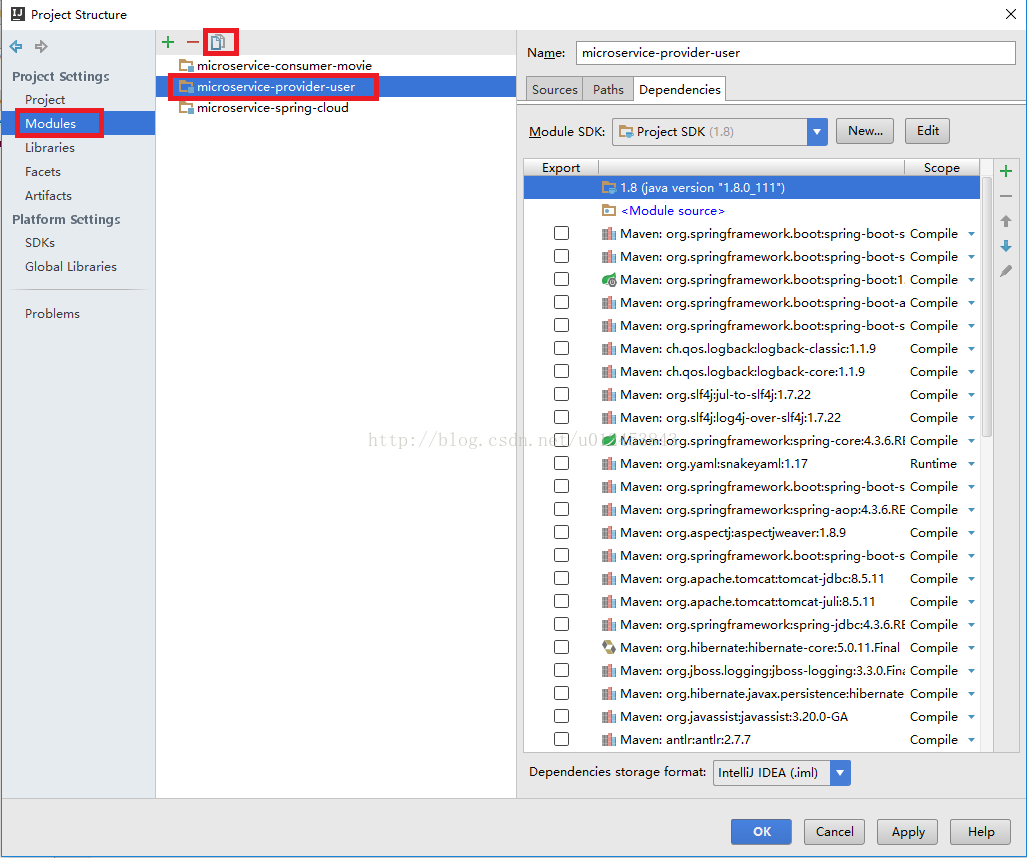Image resolution: width=1027 pixels, height=858 pixels.
Task: Open Artifacts settings
Action: 48,195
